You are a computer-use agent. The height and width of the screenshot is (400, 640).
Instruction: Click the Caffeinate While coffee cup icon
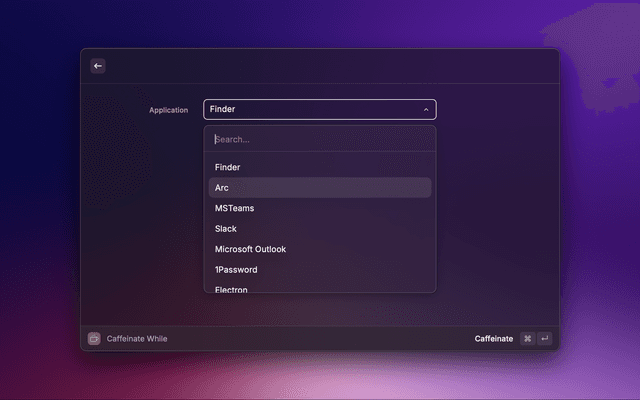click(x=94, y=339)
